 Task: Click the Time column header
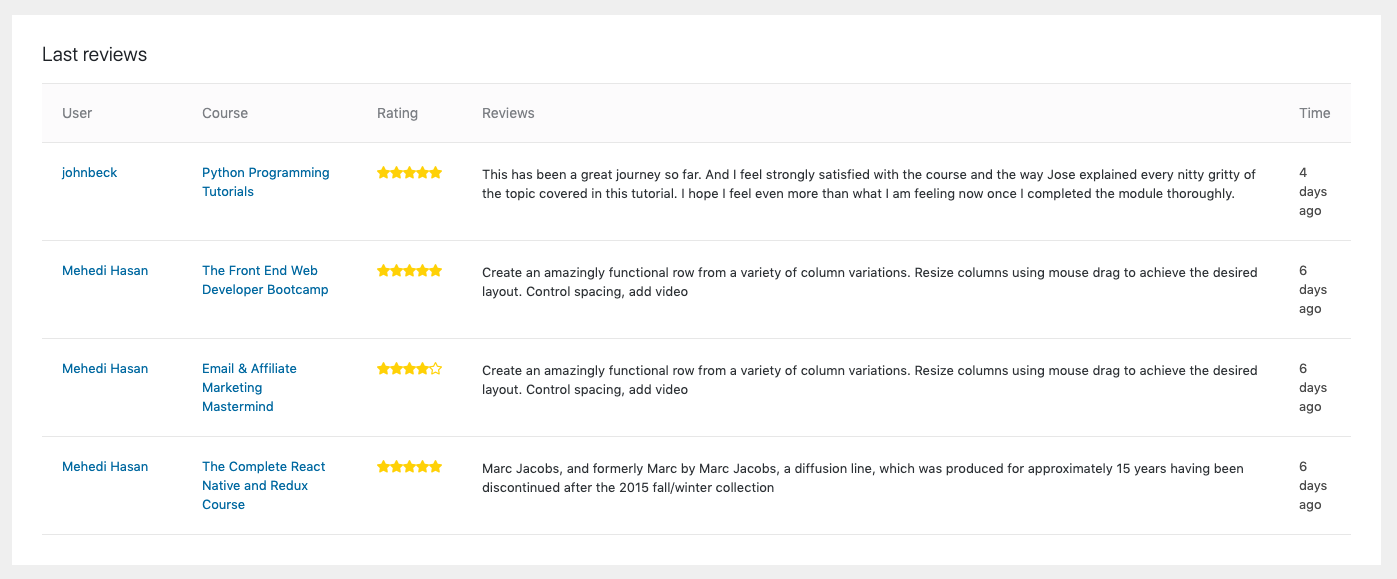tap(1315, 113)
